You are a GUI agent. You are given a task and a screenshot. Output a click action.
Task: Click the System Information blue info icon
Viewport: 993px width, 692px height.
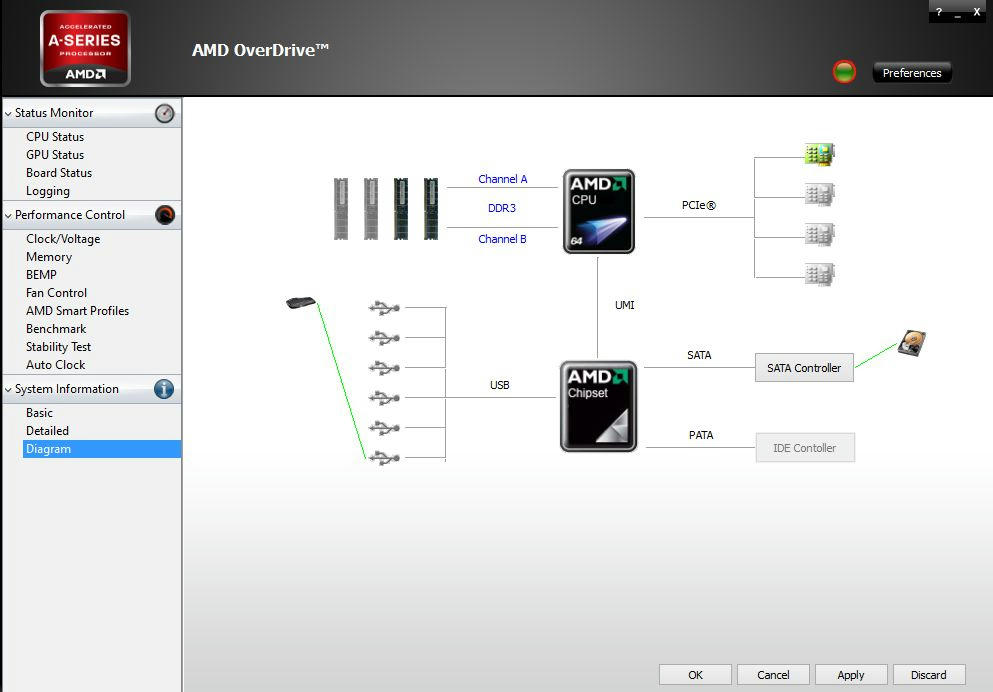point(164,389)
